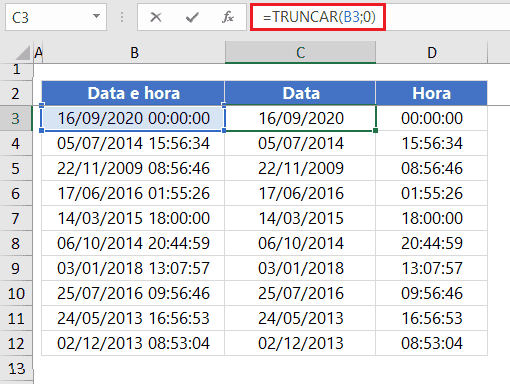510x384 pixels.
Task: Select cell with 06/10/2014 20:44:59
Action: (133, 243)
